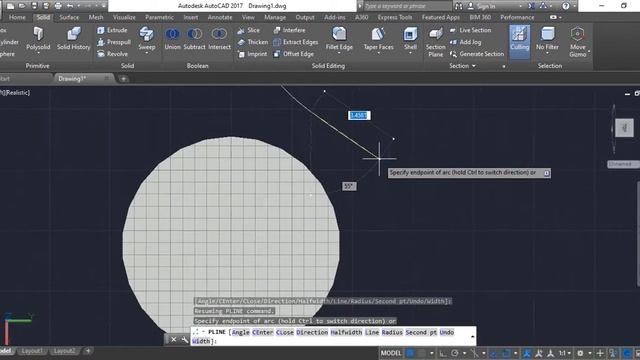
Task: Click the ViewCube in the drawing area
Action: 624,128
